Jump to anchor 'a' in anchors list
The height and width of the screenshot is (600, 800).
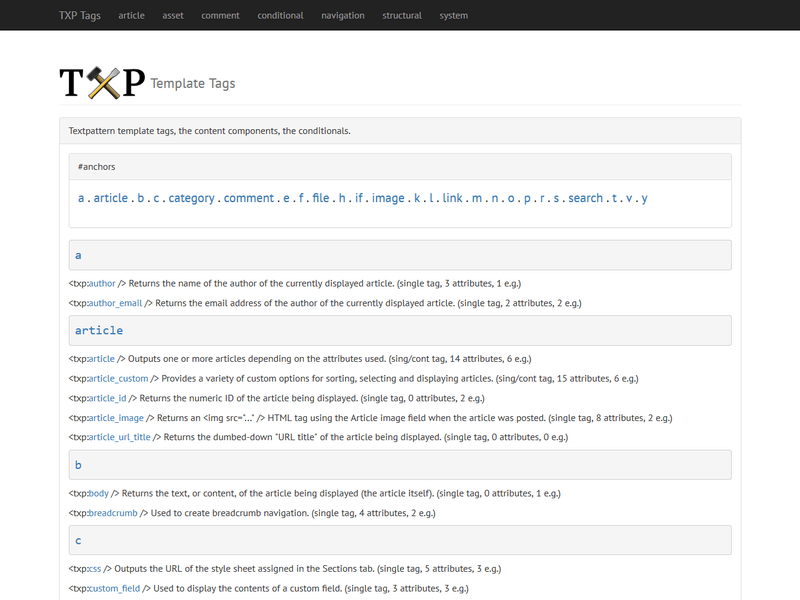pyautogui.click(x=81, y=198)
